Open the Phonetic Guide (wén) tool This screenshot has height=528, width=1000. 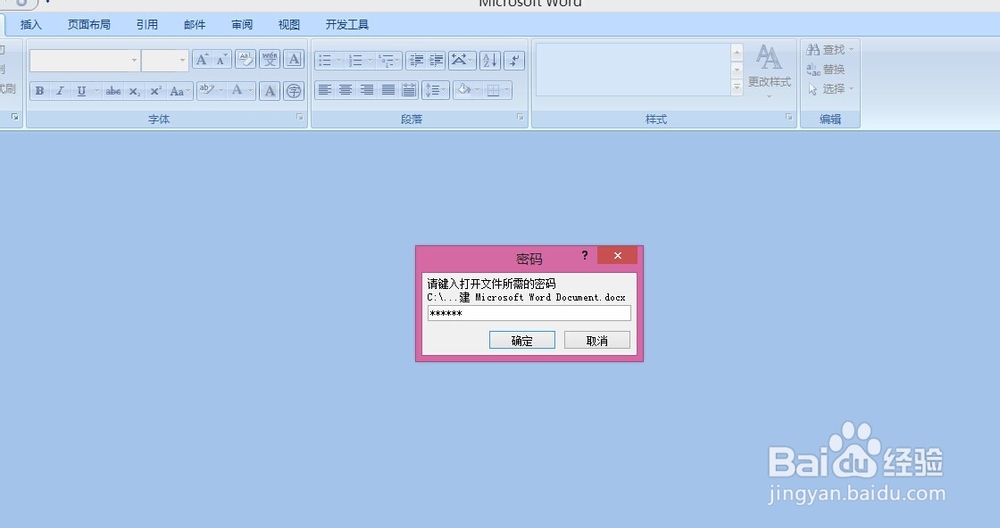[x=270, y=60]
